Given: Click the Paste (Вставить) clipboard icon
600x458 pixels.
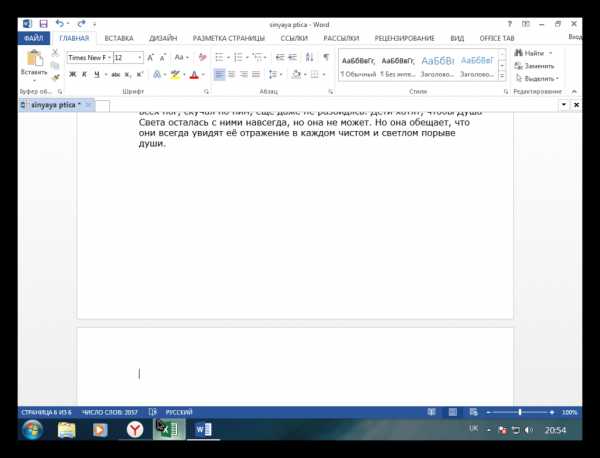Looking at the screenshot, I should 33,60.
